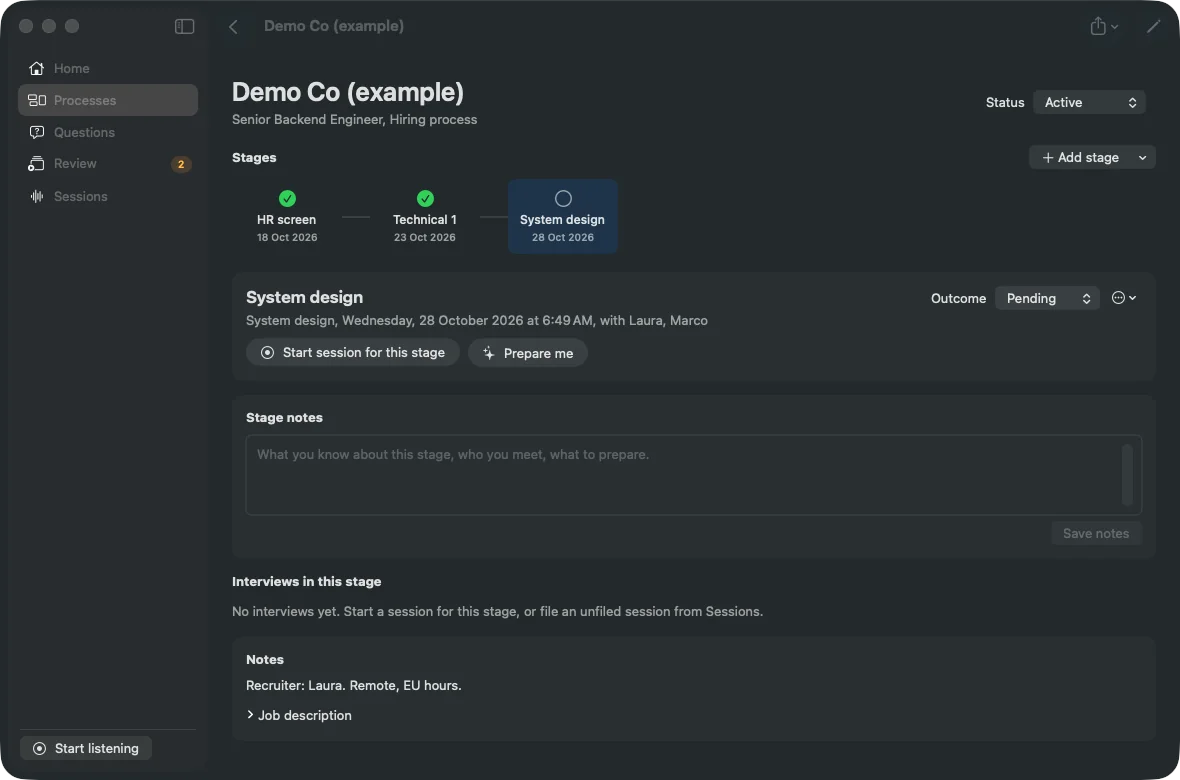Click the Start listening button
This screenshot has height=780, width=1180.
tap(86, 748)
